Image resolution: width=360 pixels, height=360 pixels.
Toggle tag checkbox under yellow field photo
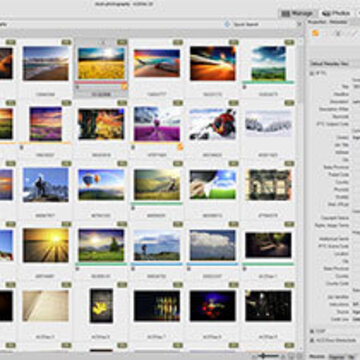(x=77, y=87)
